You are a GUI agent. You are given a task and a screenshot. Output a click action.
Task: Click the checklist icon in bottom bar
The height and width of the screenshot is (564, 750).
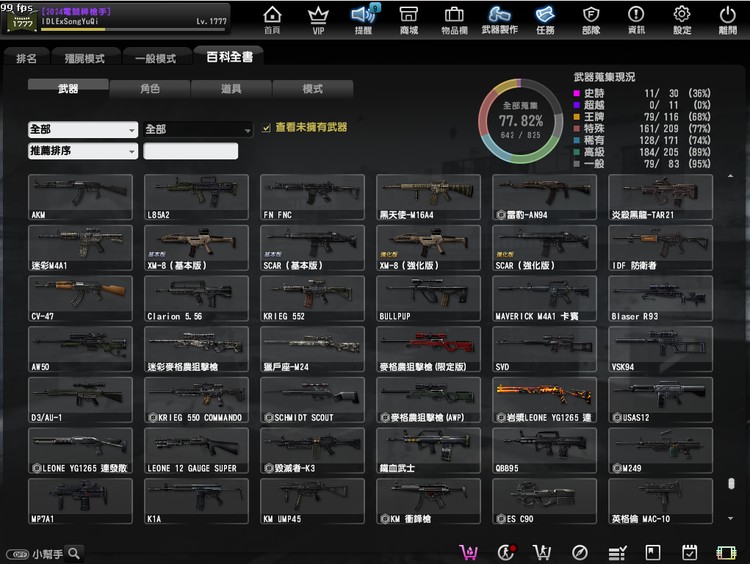coord(618,553)
